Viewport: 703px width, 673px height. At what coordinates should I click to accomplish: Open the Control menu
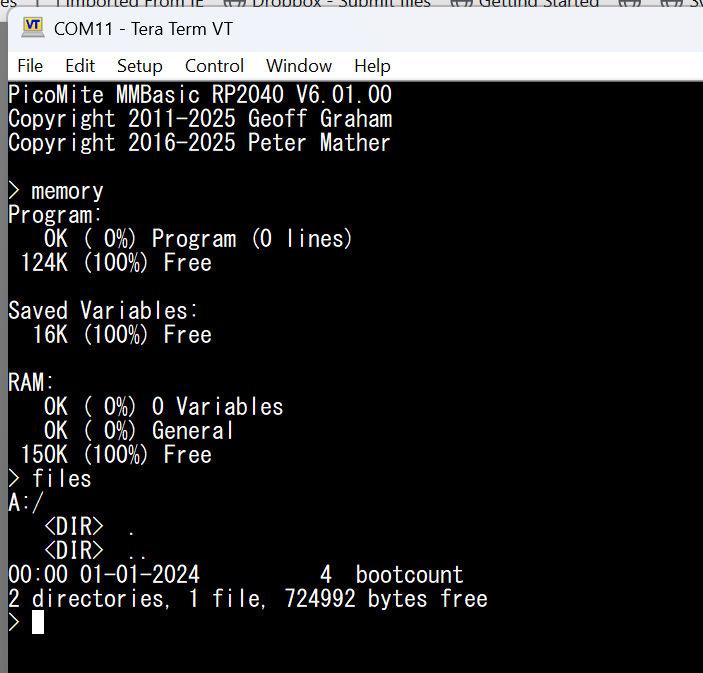coord(214,66)
